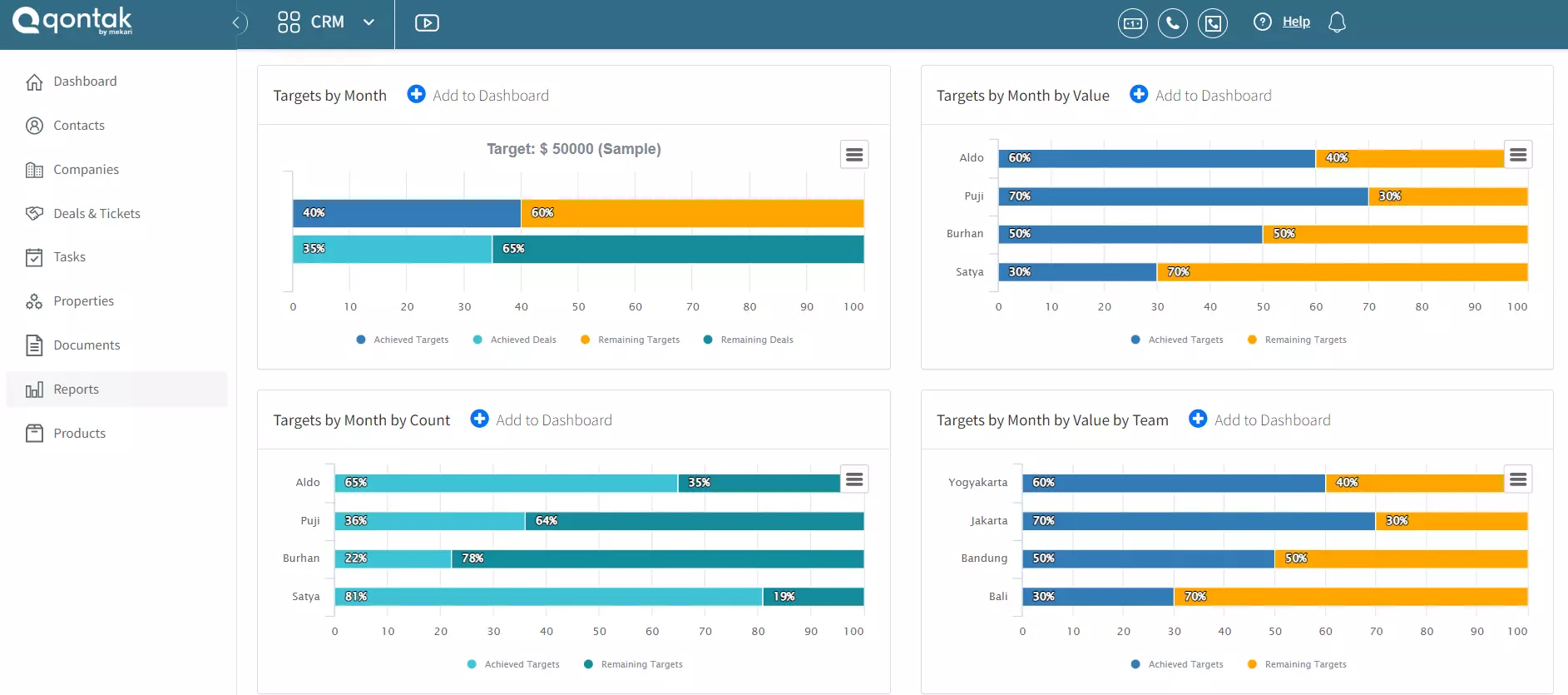Click Satya's 70% bar in Targets by Month by Value

(1343, 272)
